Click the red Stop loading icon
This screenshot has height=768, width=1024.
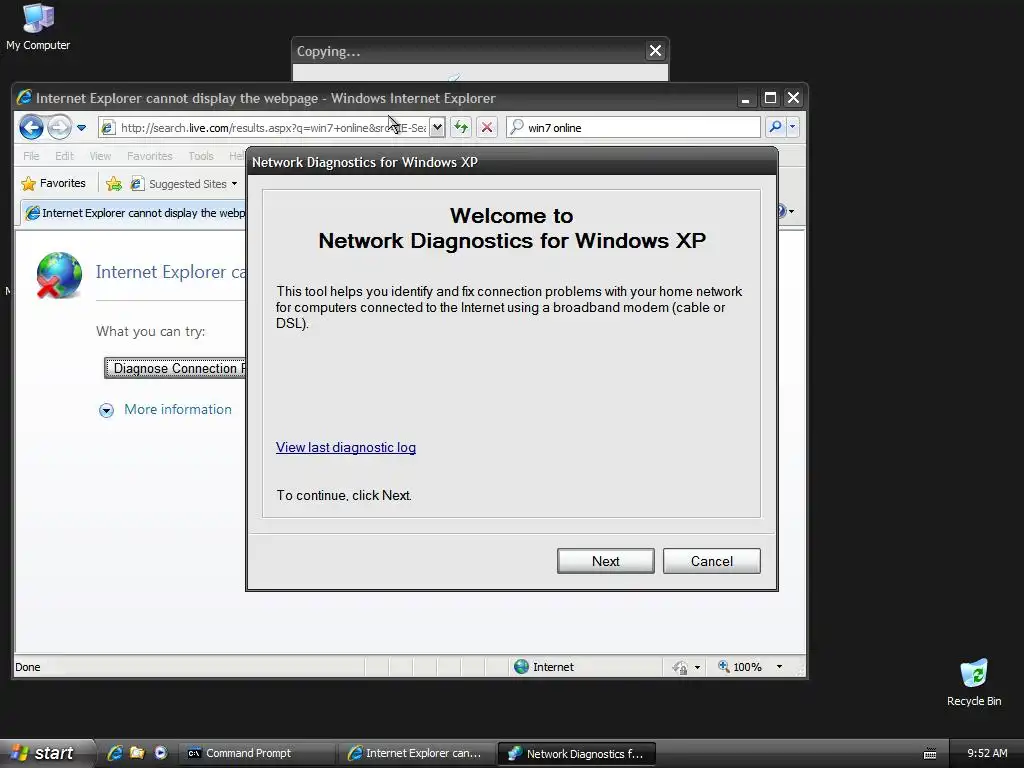pos(487,127)
